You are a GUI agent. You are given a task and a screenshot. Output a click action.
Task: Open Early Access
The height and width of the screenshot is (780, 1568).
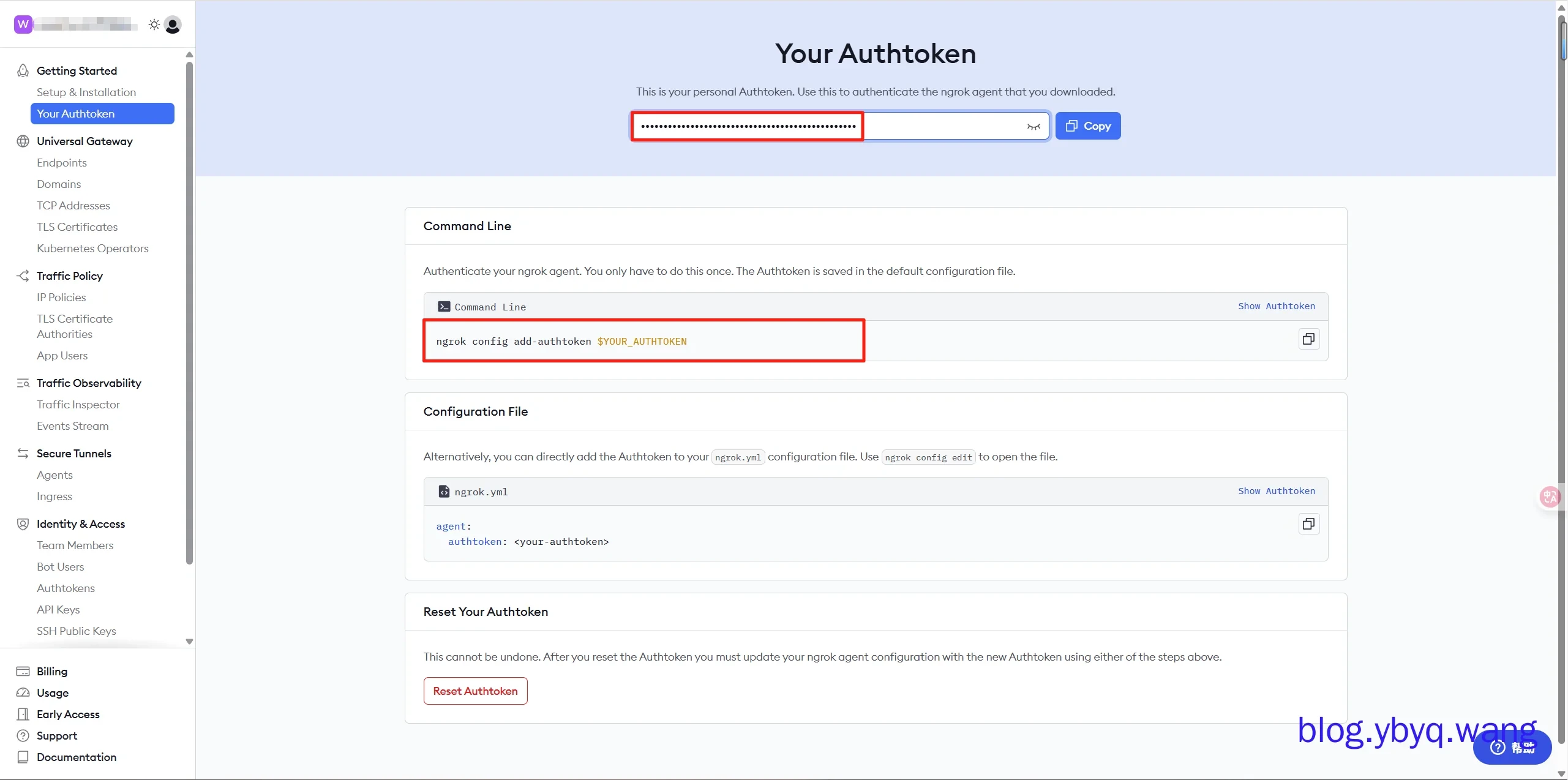(x=68, y=714)
